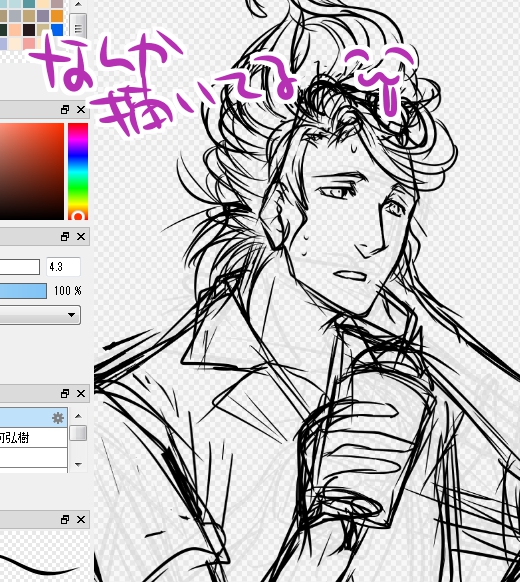520x582 pixels.
Task: Close the brush list panel
Action: click(81, 393)
